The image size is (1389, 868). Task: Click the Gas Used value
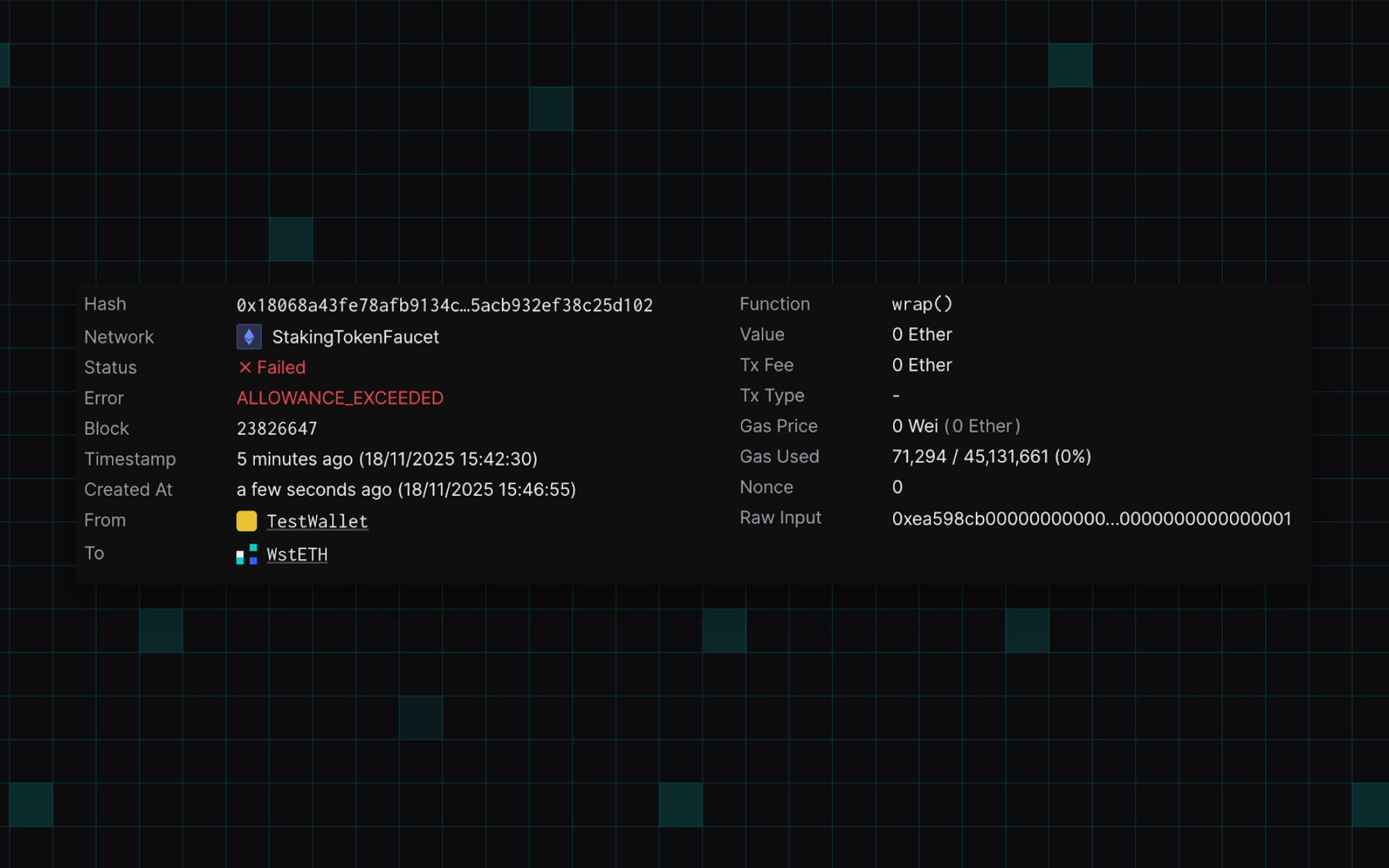pos(991,456)
